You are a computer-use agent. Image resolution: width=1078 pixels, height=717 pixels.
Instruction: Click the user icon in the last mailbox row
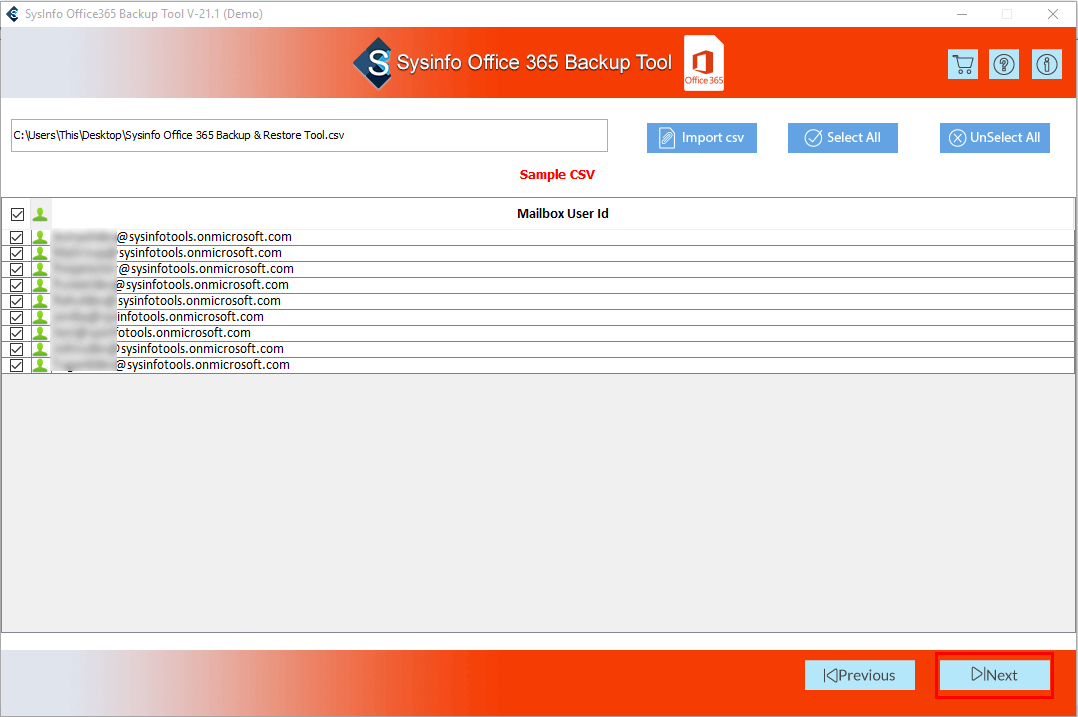point(40,365)
